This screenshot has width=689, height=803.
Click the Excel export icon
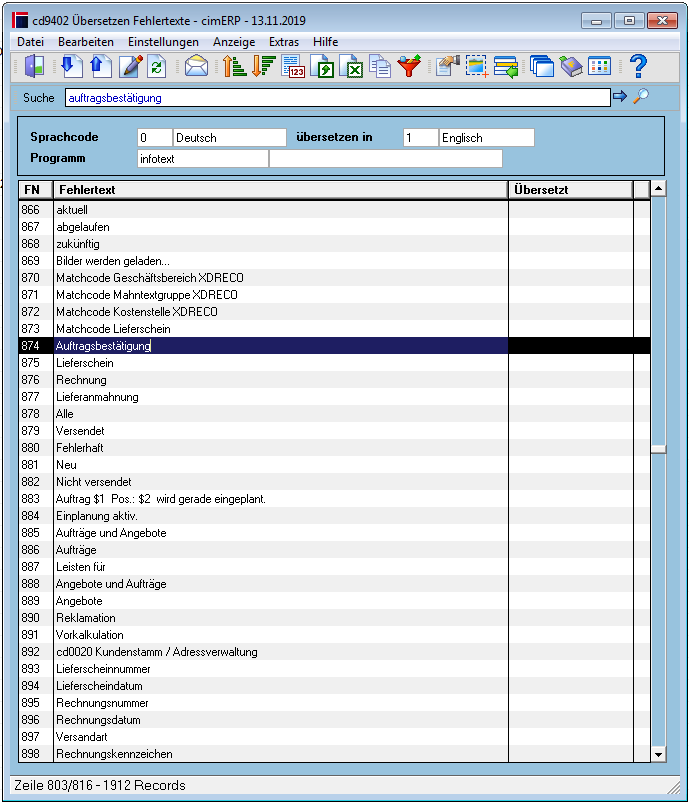[x=351, y=67]
